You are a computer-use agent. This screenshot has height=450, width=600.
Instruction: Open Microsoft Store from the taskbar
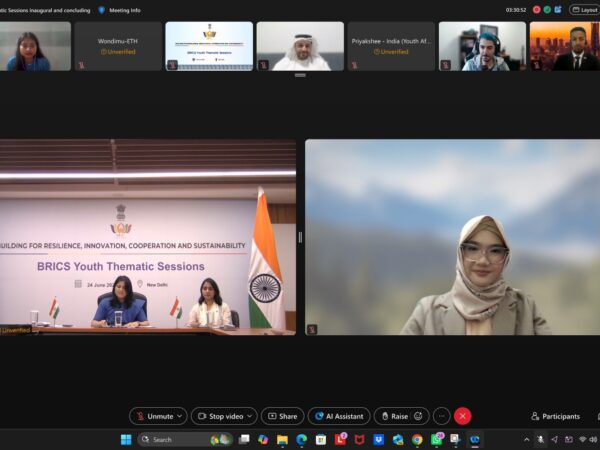click(x=321, y=439)
